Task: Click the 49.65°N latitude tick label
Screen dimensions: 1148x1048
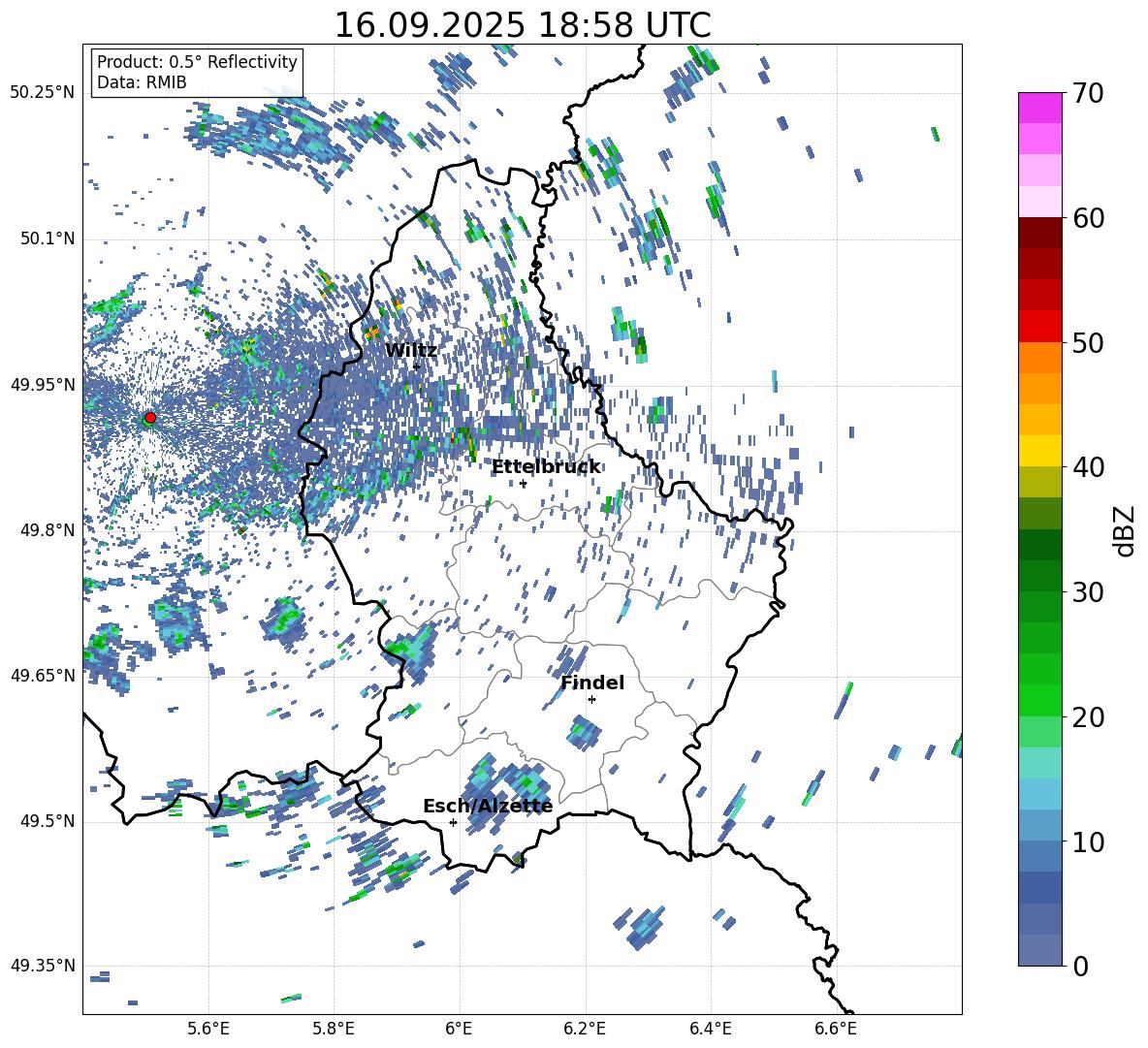Action: click(43, 676)
